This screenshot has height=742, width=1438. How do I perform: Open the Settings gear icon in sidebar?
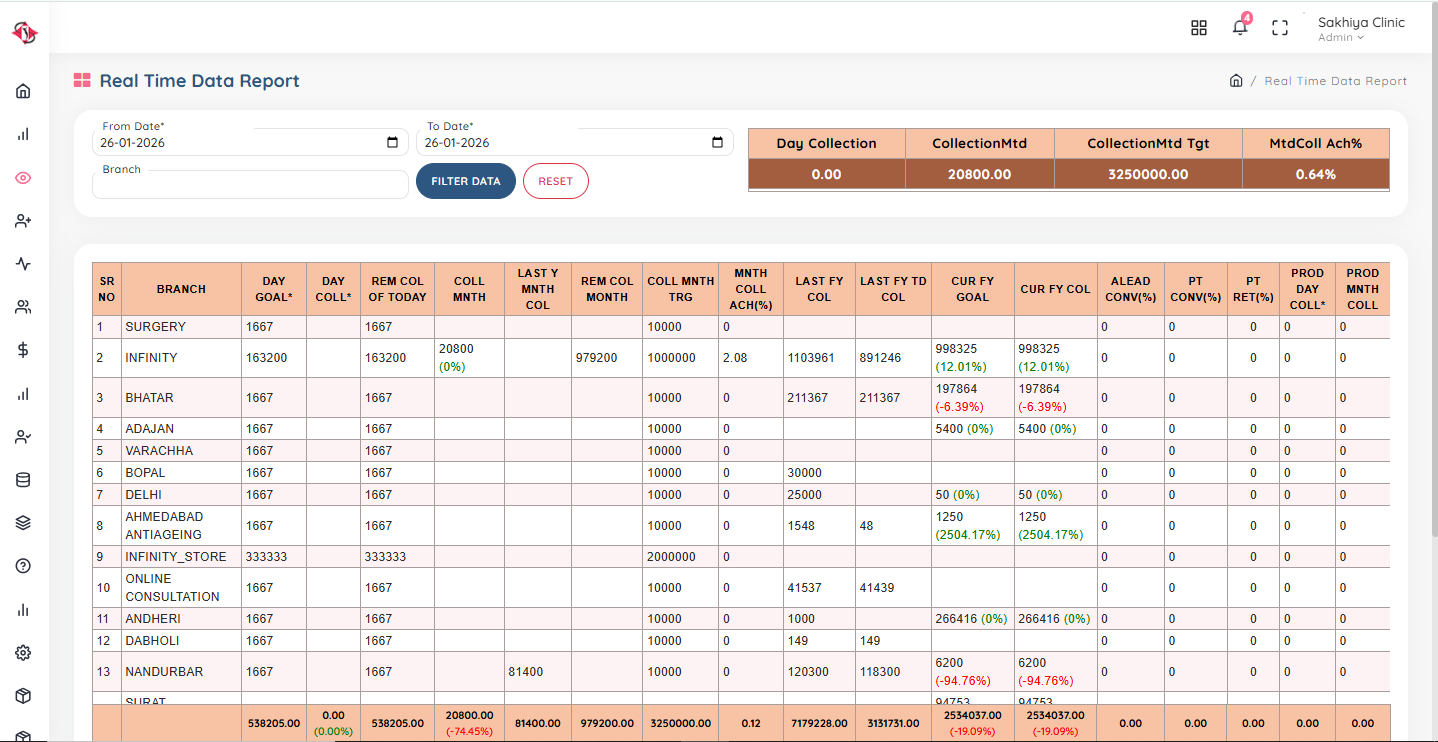pos(22,652)
